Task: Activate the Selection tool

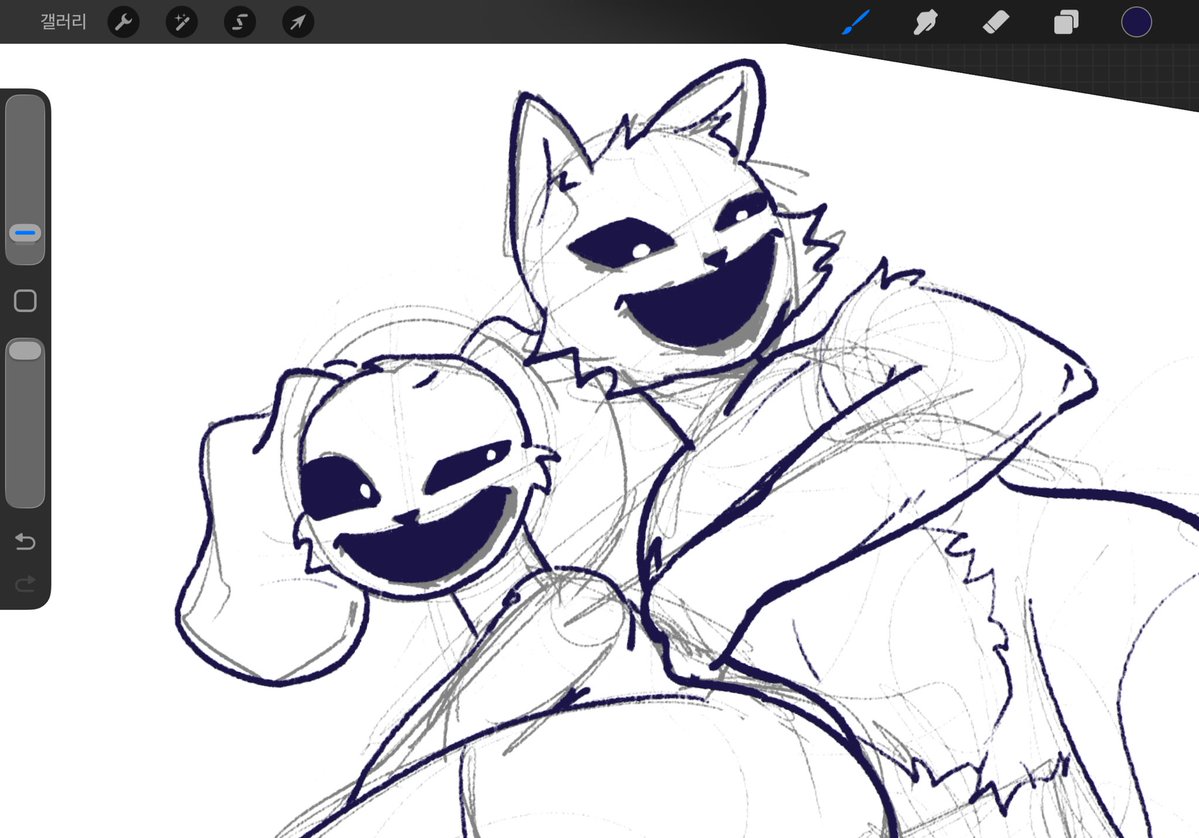Action: pos(240,21)
